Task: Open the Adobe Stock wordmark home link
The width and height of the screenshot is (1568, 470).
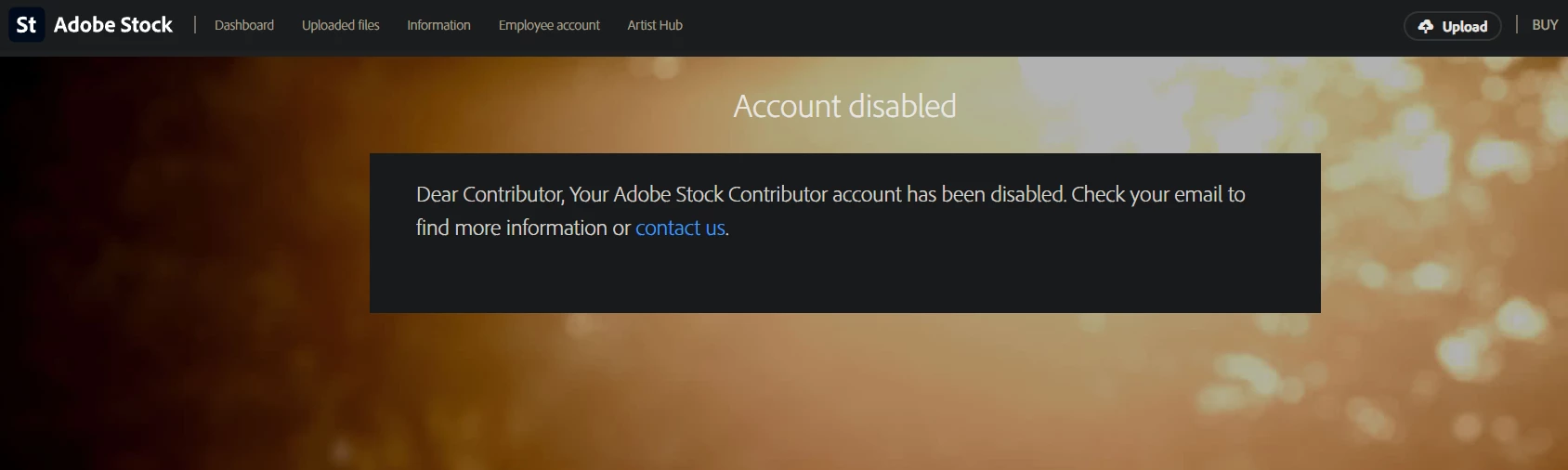Action: click(113, 25)
